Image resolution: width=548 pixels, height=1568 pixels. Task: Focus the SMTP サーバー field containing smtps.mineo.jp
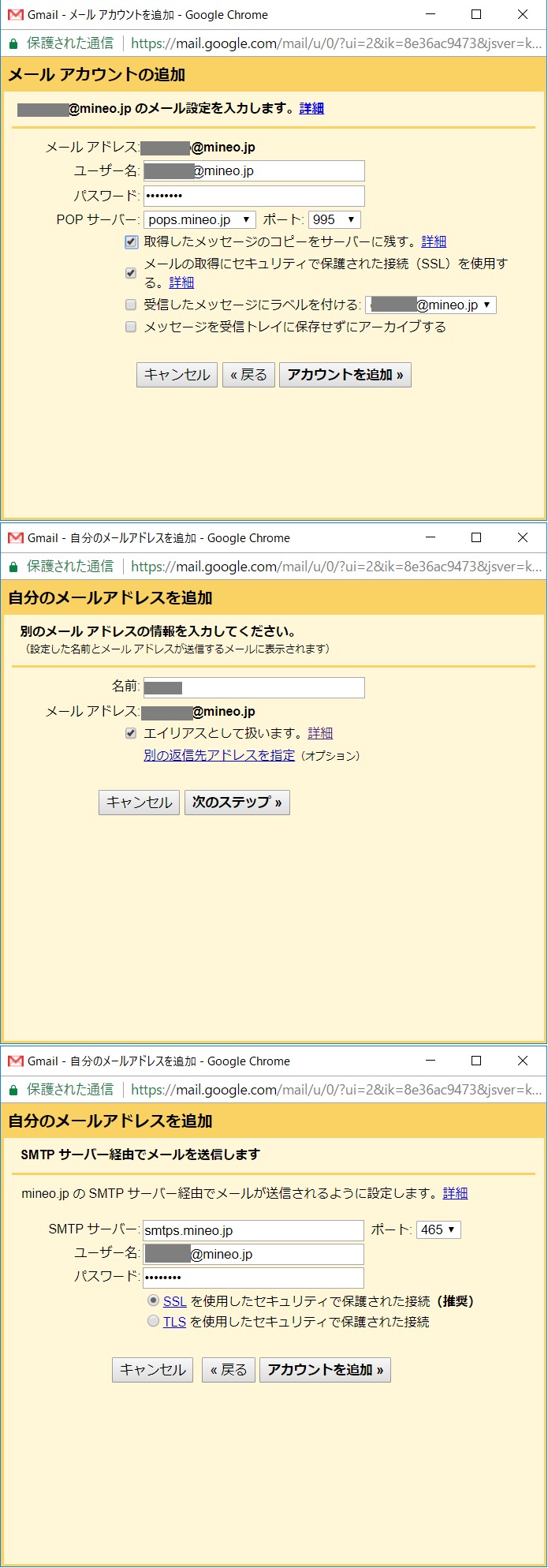coord(253,1230)
